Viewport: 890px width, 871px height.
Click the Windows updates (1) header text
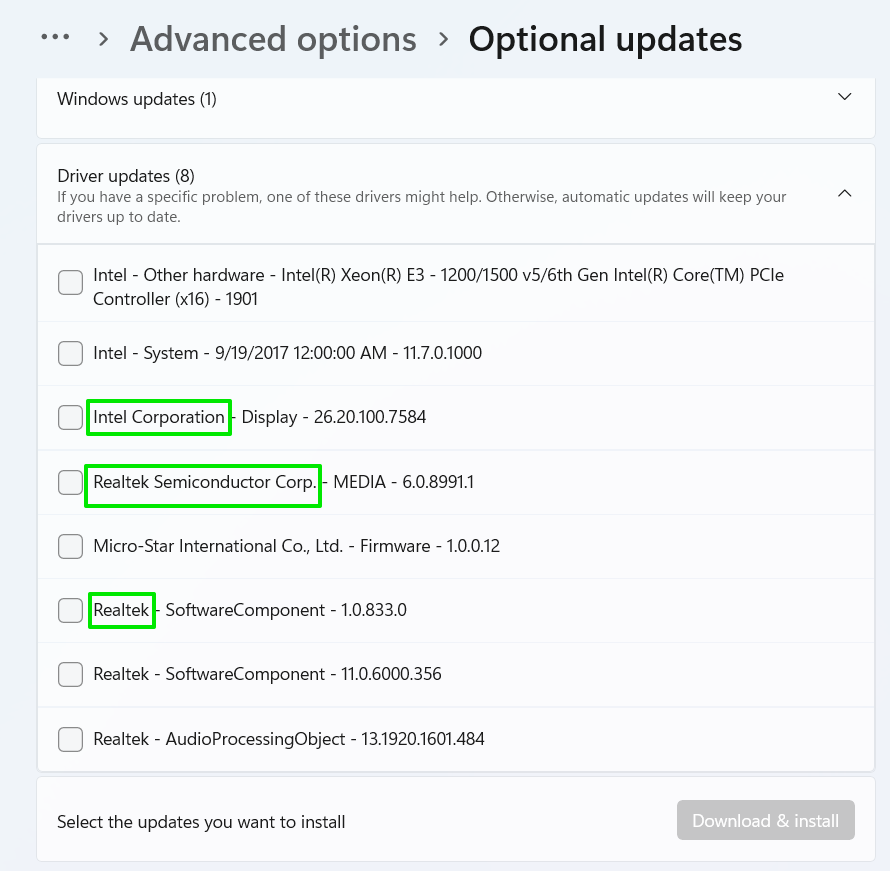pyautogui.click(x=137, y=99)
